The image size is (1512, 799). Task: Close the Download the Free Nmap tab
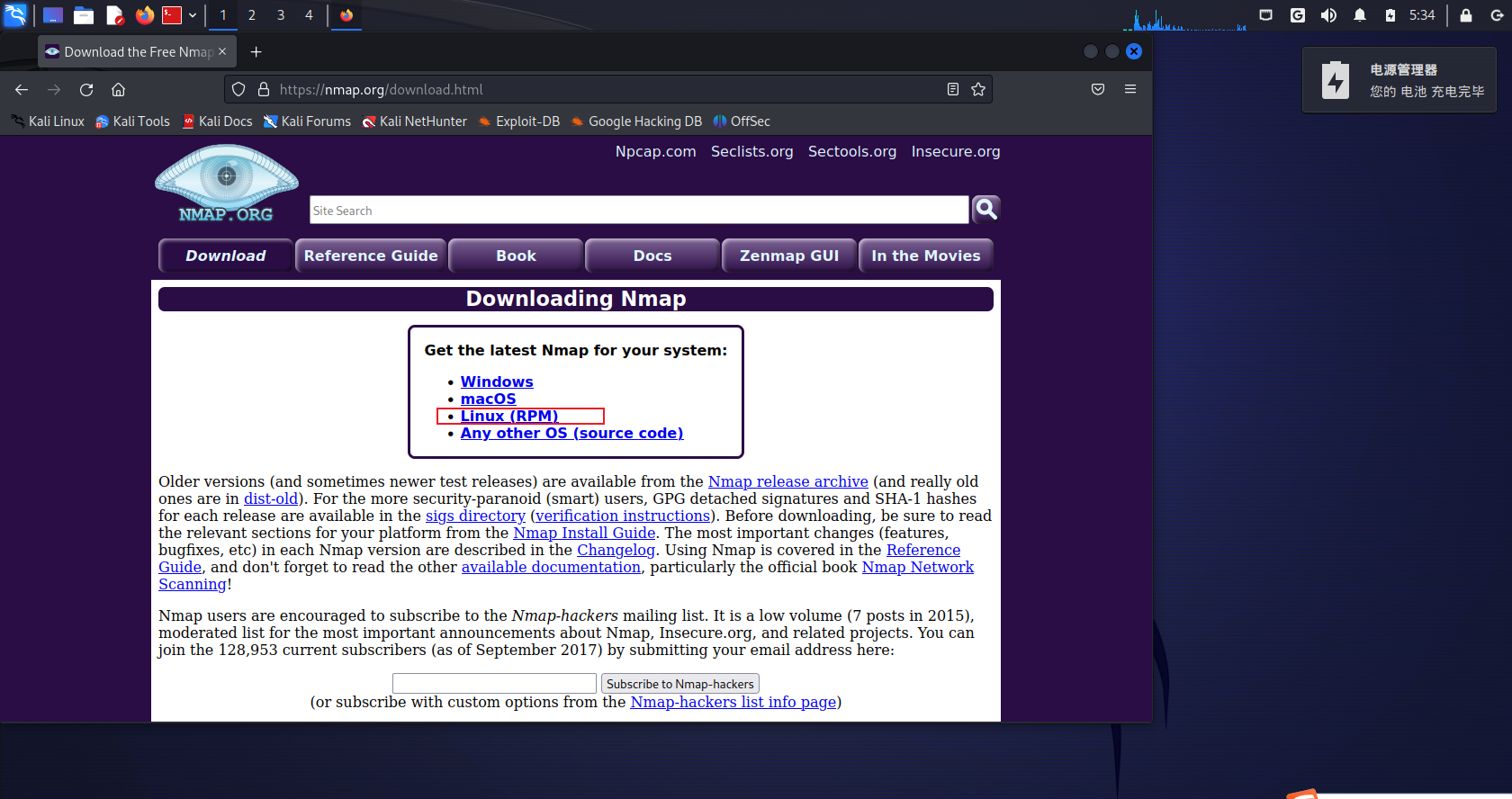pos(222,51)
